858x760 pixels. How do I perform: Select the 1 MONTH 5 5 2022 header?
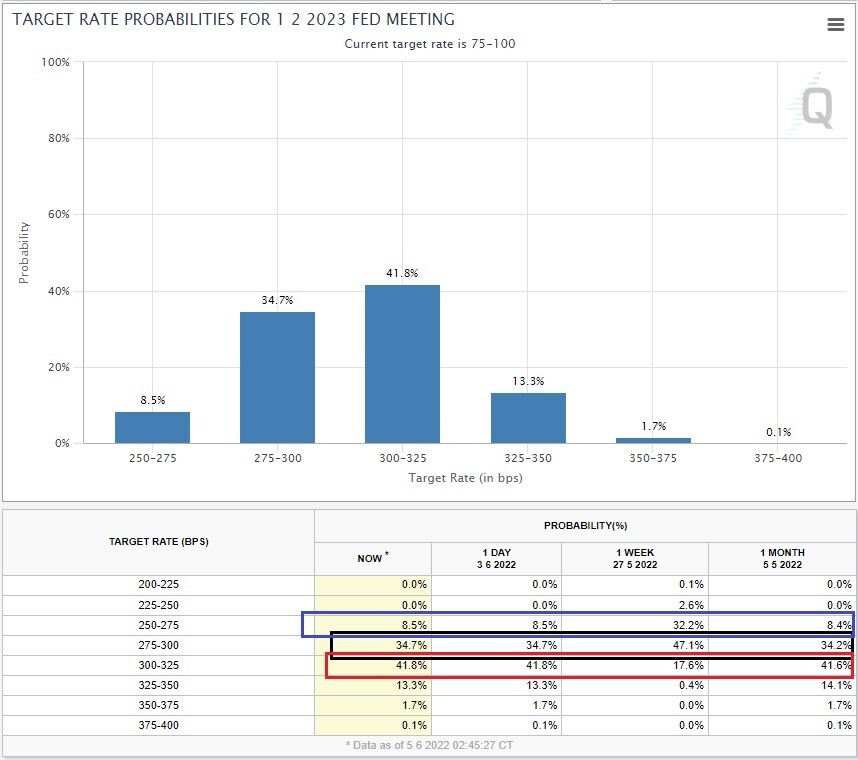pyautogui.click(x=781, y=558)
